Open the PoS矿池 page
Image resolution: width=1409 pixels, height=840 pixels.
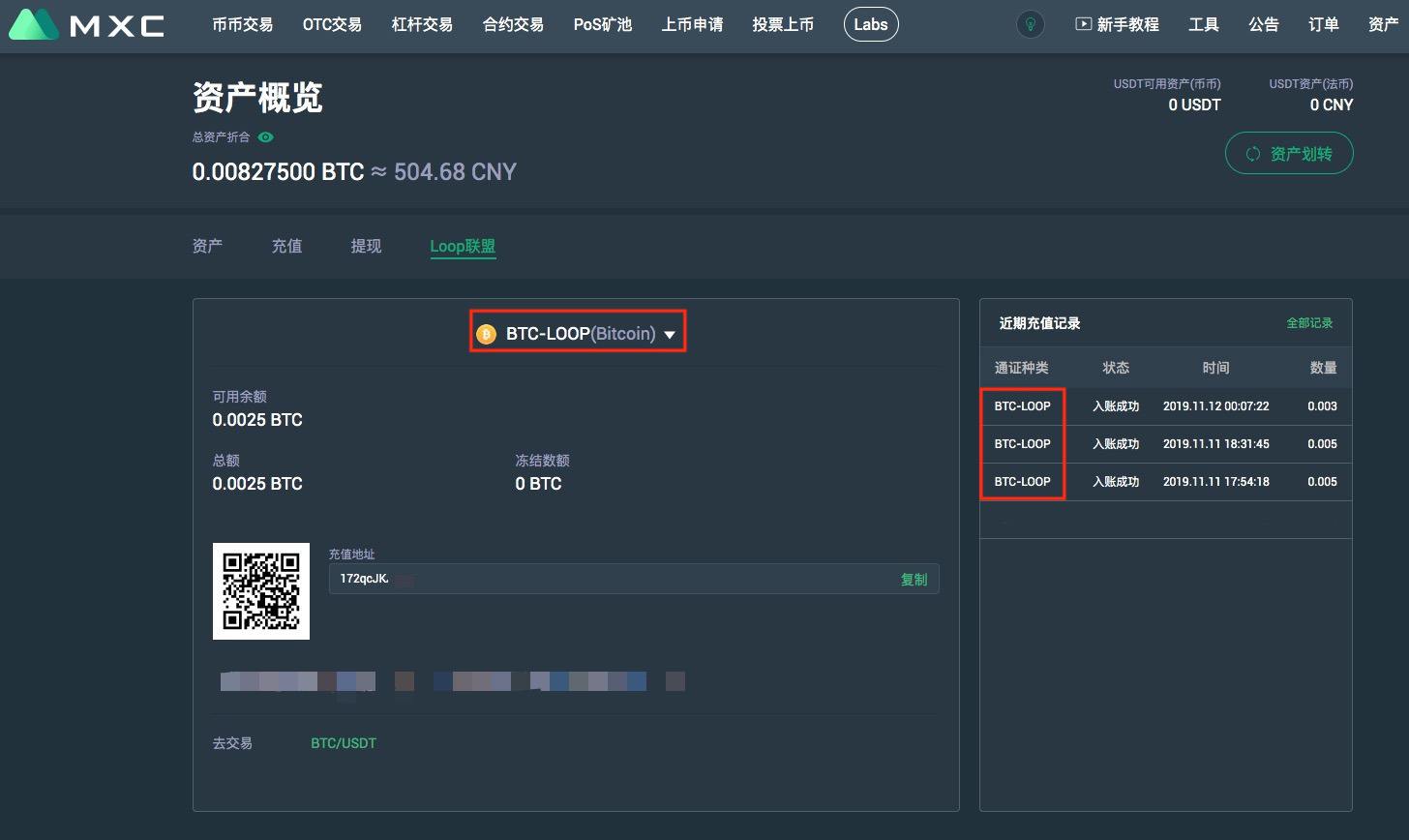[x=602, y=24]
